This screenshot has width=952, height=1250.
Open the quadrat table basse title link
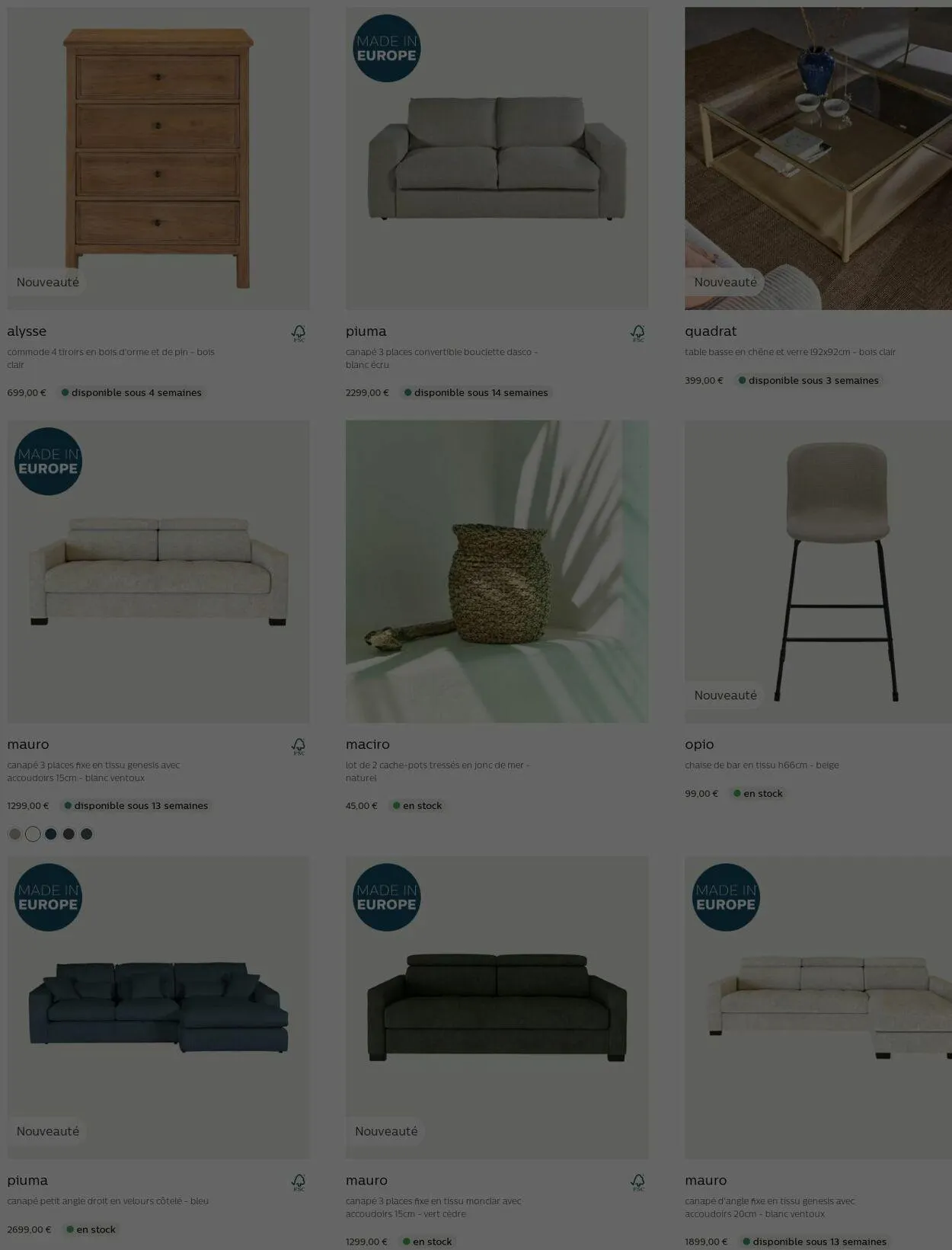(x=711, y=331)
